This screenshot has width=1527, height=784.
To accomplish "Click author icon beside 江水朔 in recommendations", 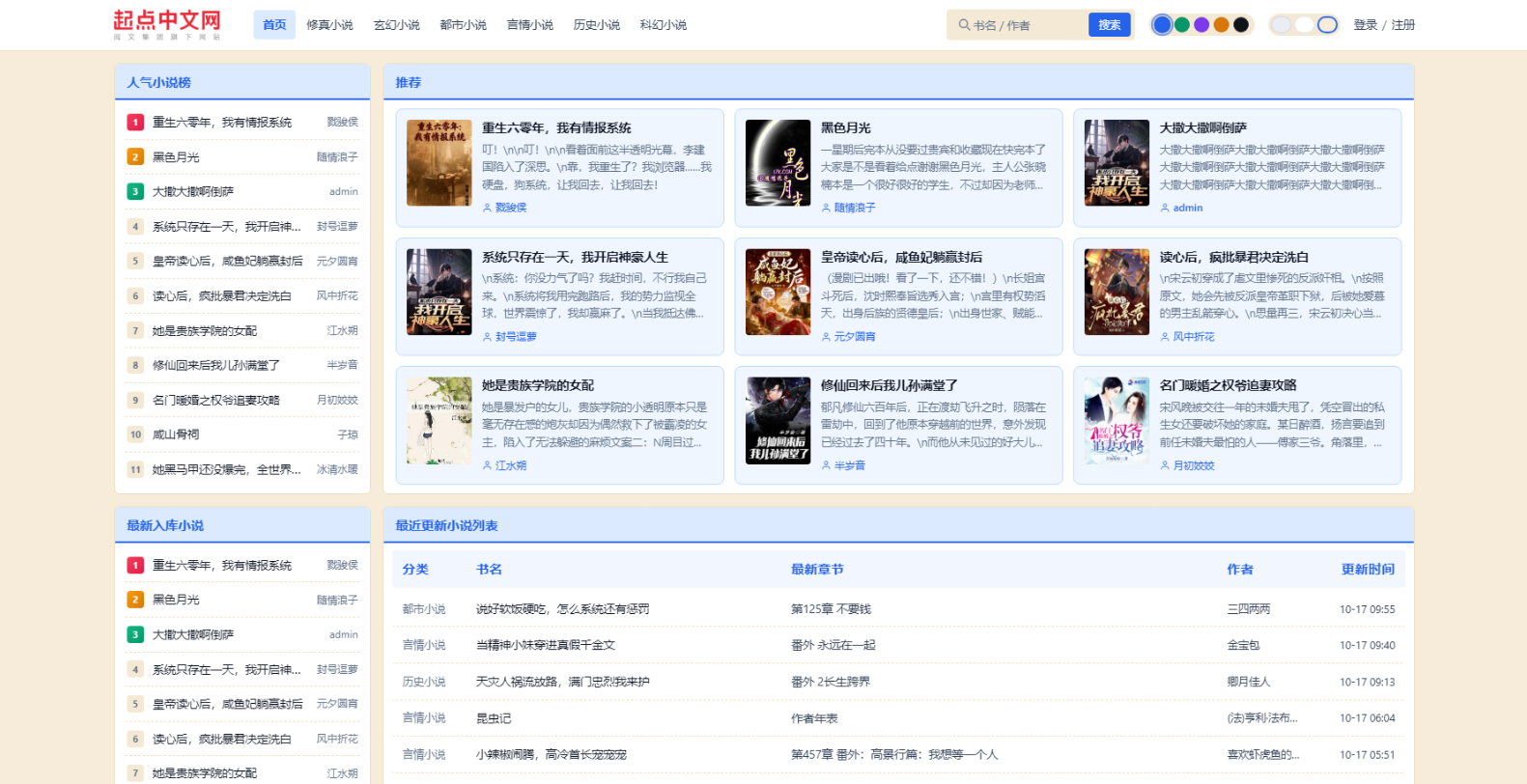I will coord(487,465).
